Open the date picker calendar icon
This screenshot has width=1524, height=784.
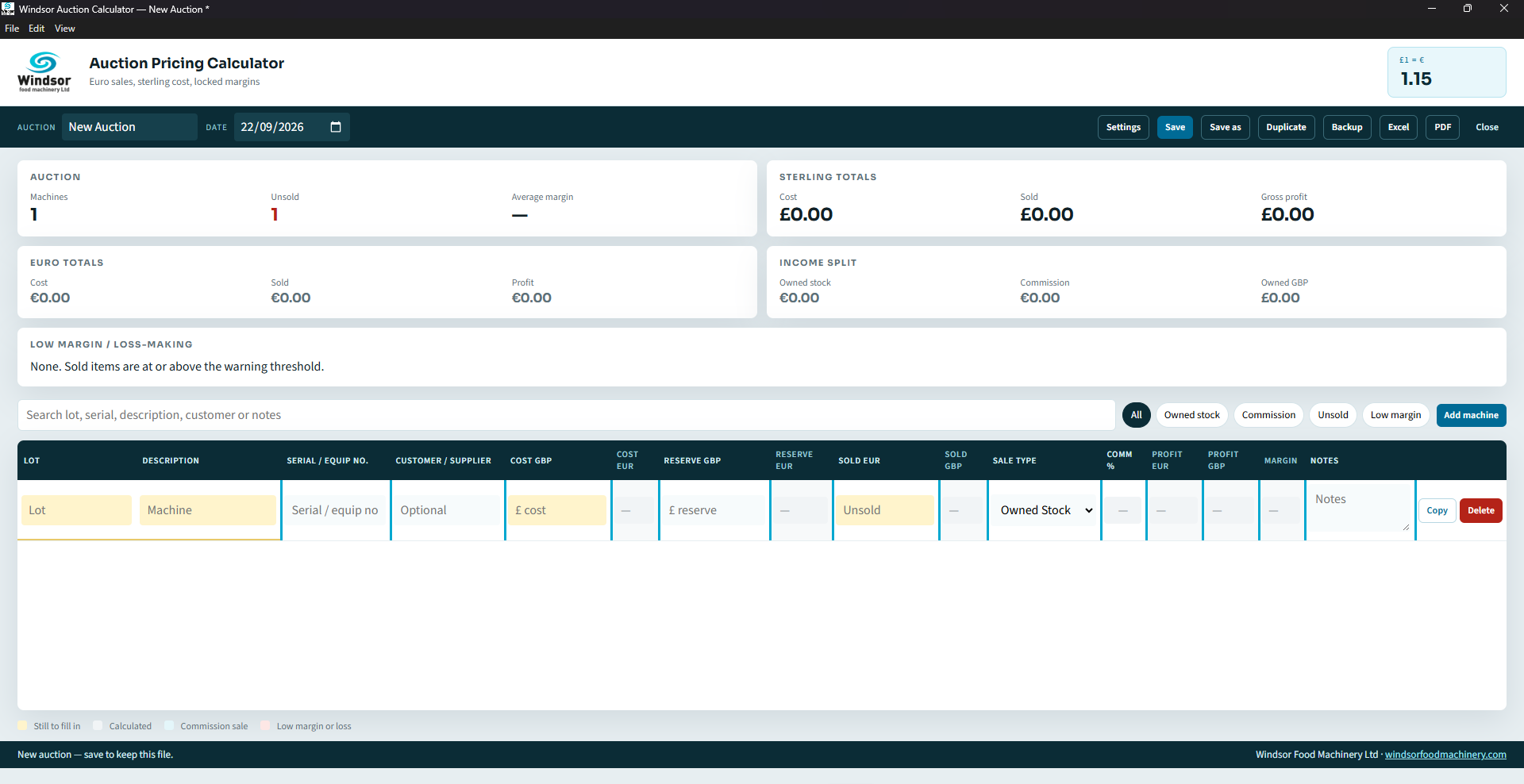[x=336, y=127]
